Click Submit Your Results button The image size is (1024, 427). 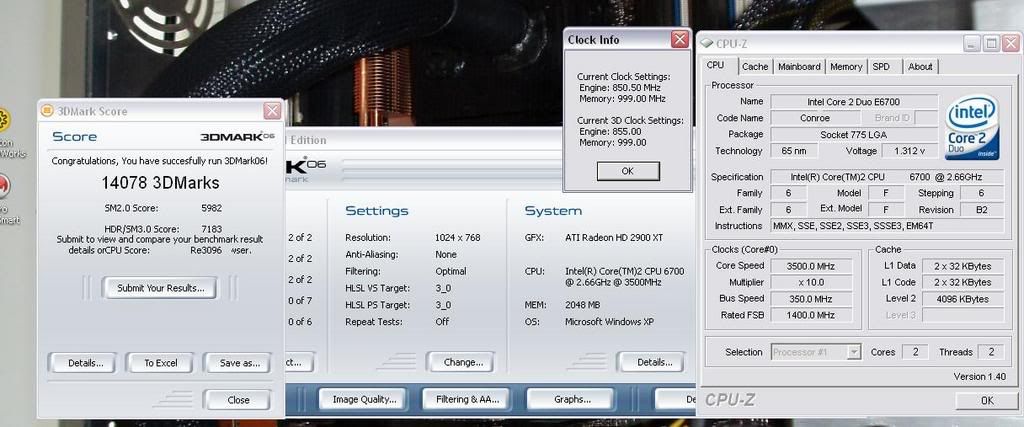pos(160,288)
